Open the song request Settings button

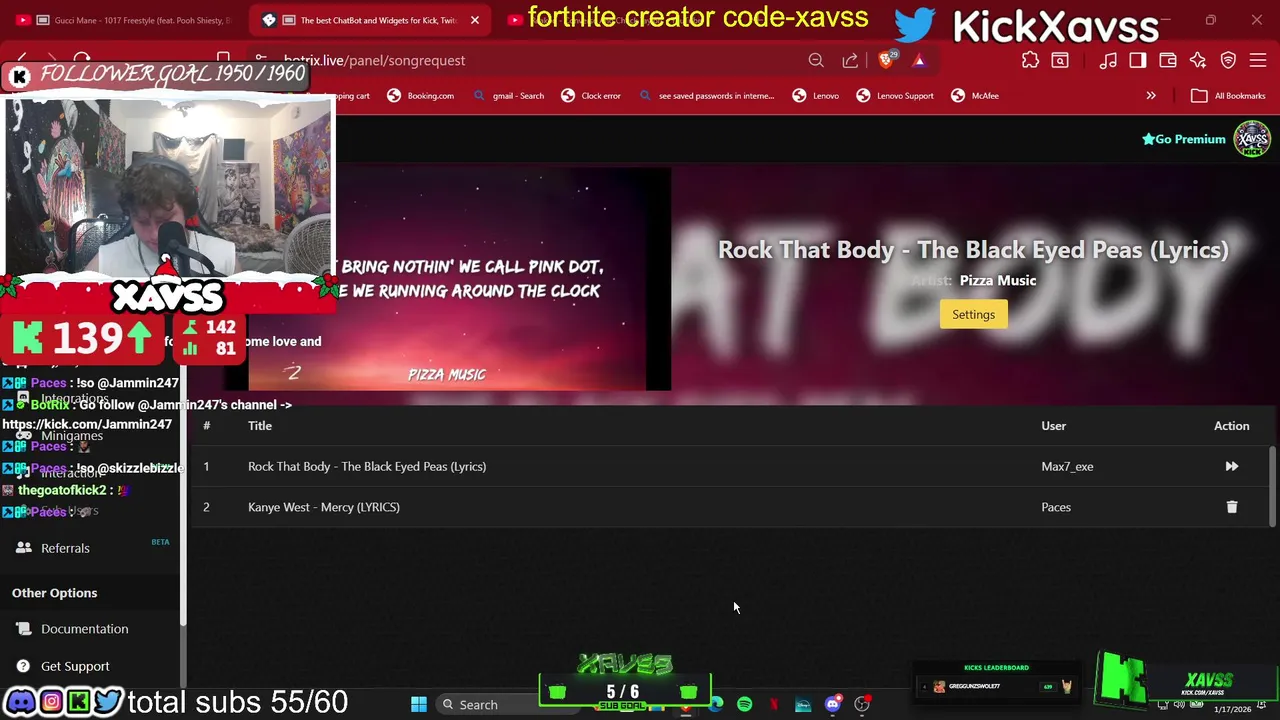[x=973, y=314]
